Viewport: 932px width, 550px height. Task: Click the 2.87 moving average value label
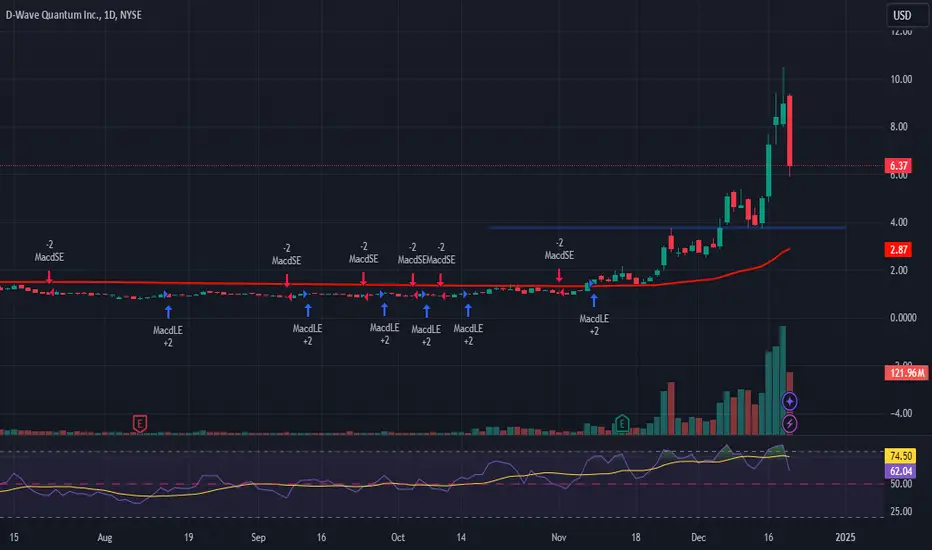pyautogui.click(x=898, y=249)
